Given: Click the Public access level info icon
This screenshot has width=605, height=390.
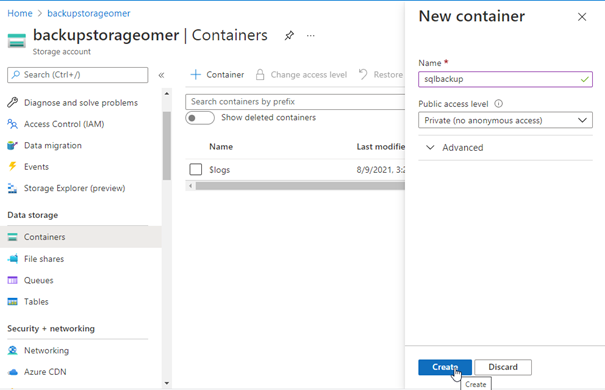Looking at the screenshot, I should (x=499, y=104).
